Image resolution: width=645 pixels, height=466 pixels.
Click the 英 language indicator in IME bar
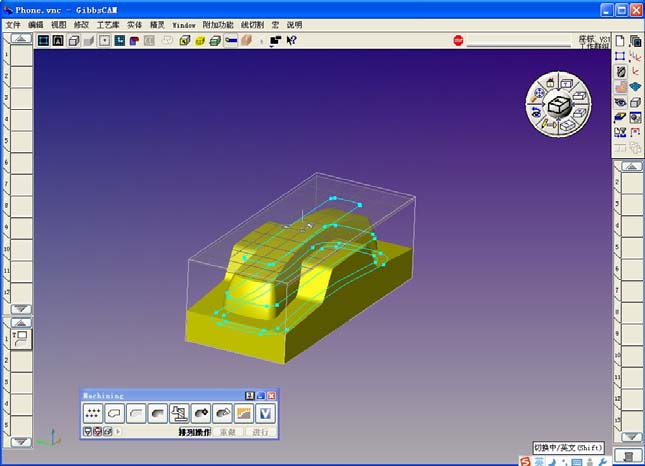pyautogui.click(x=539, y=461)
